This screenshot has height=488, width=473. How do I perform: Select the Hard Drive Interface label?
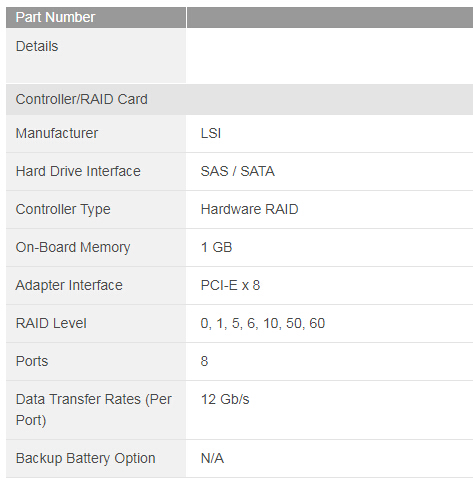pos(78,171)
